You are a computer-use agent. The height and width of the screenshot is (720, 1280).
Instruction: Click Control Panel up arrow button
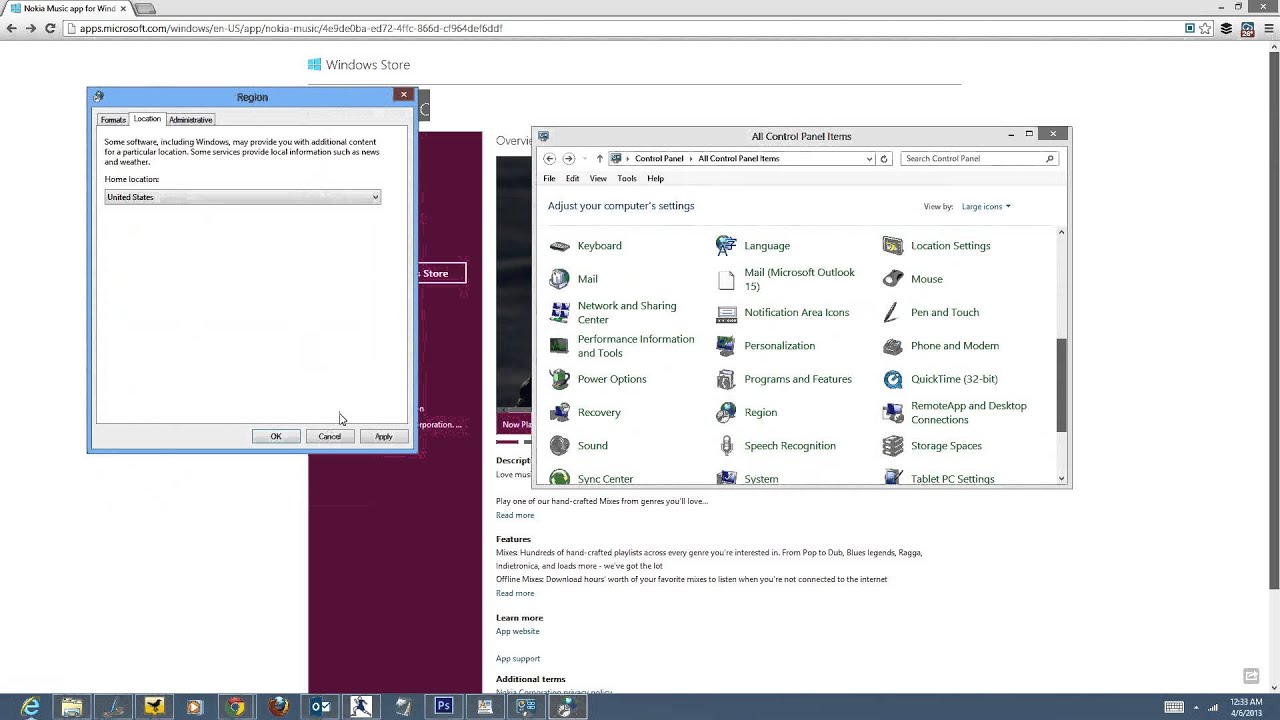coord(599,158)
